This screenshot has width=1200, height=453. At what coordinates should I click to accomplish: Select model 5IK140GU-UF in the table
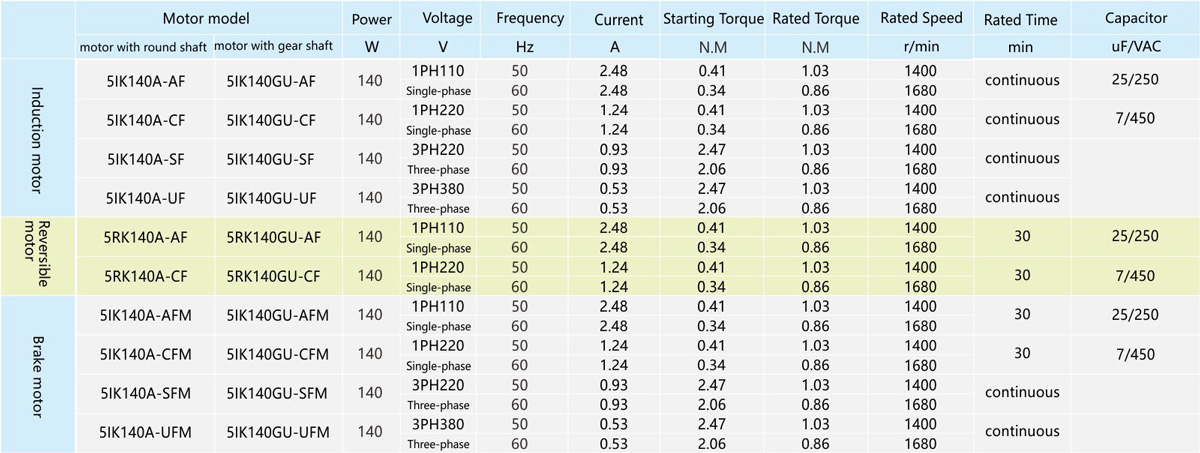point(272,197)
